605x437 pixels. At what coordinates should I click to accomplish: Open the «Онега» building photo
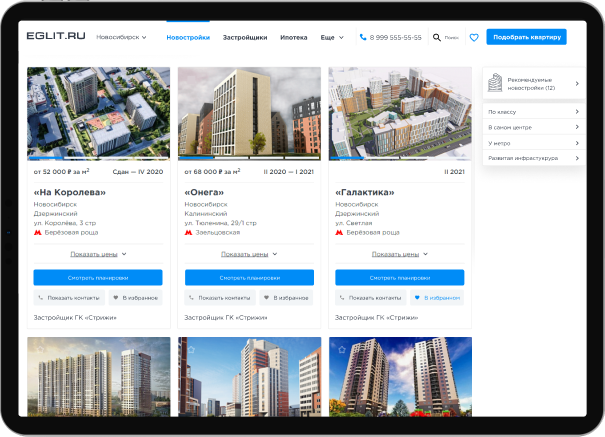point(249,113)
